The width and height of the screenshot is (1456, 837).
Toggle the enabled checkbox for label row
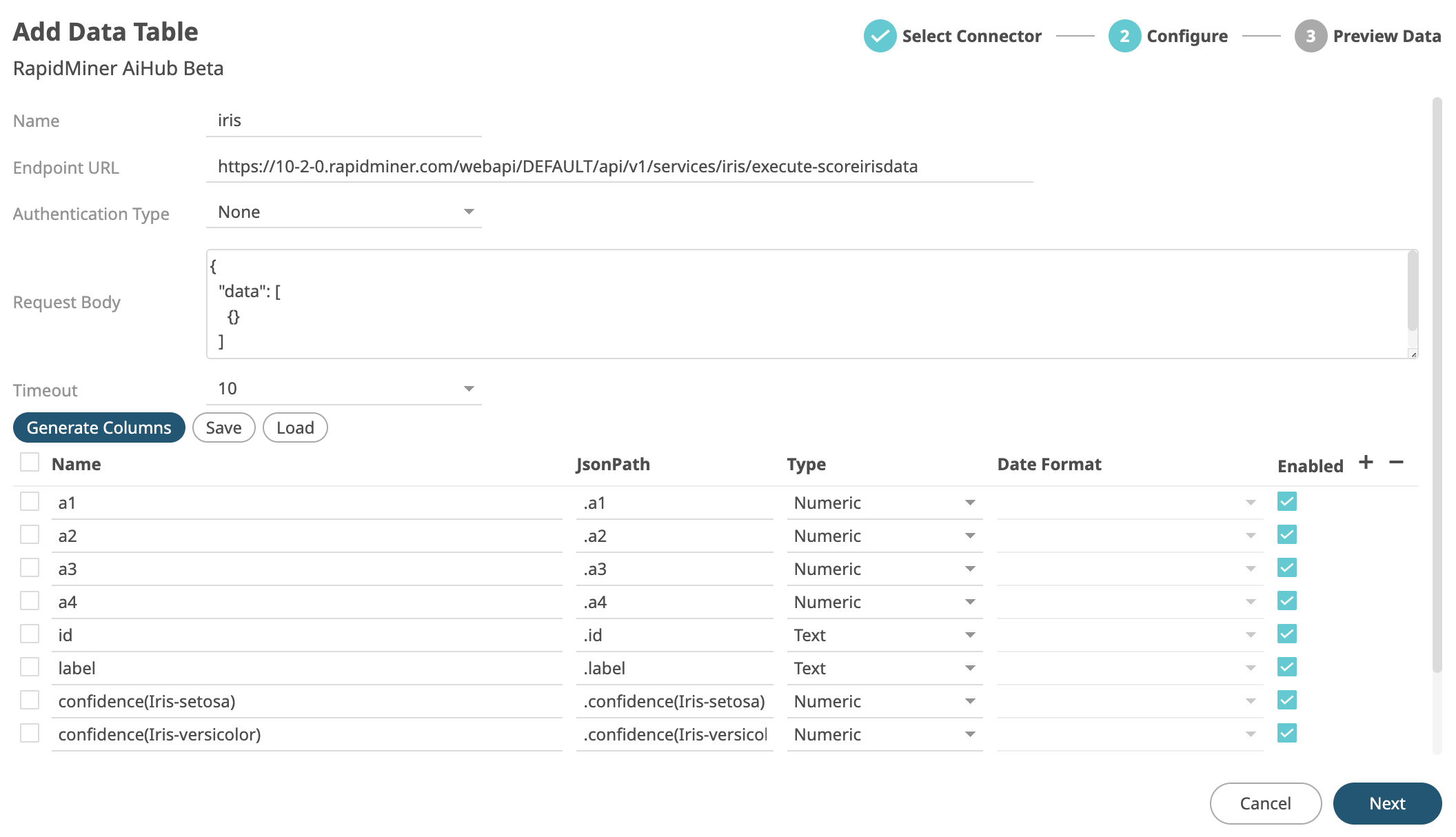[x=1286, y=667]
